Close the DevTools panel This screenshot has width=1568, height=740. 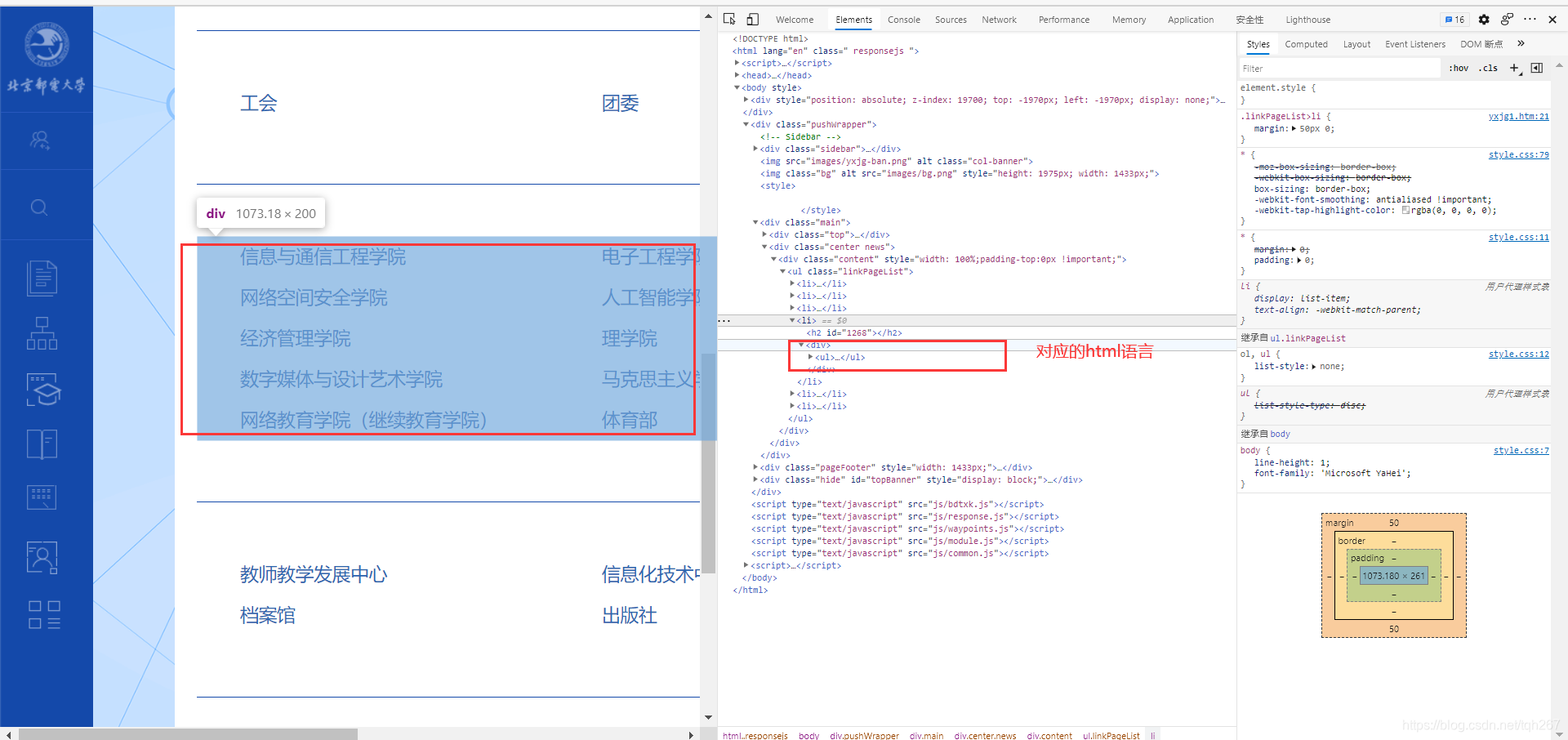1552,20
